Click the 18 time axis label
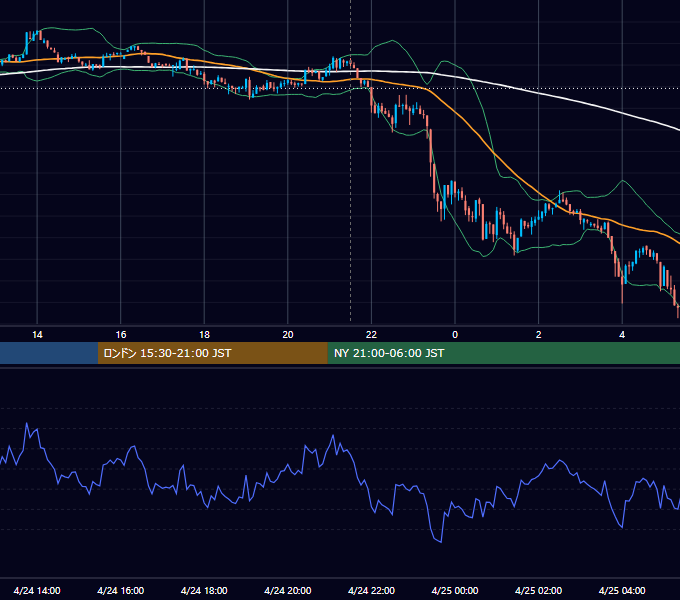 tap(204, 335)
